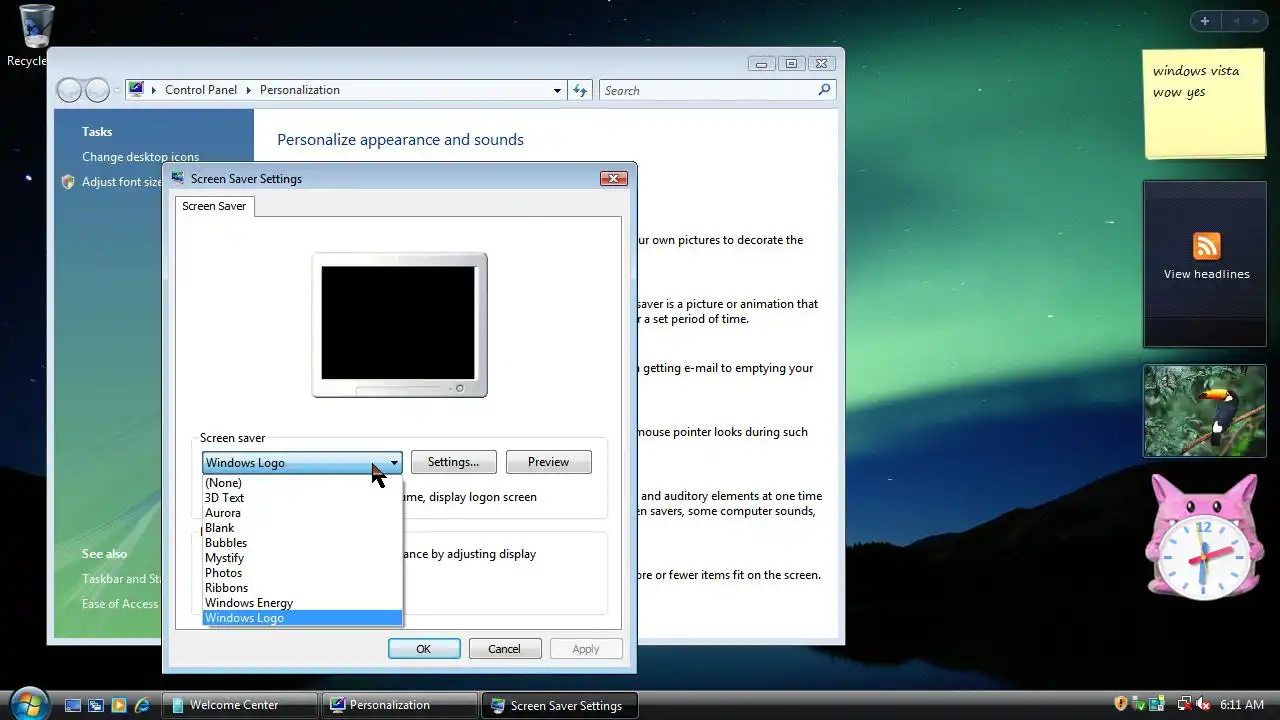This screenshot has width=1280, height=720.
Task: Click the pink cat clock gadget
Action: pos(1204,538)
